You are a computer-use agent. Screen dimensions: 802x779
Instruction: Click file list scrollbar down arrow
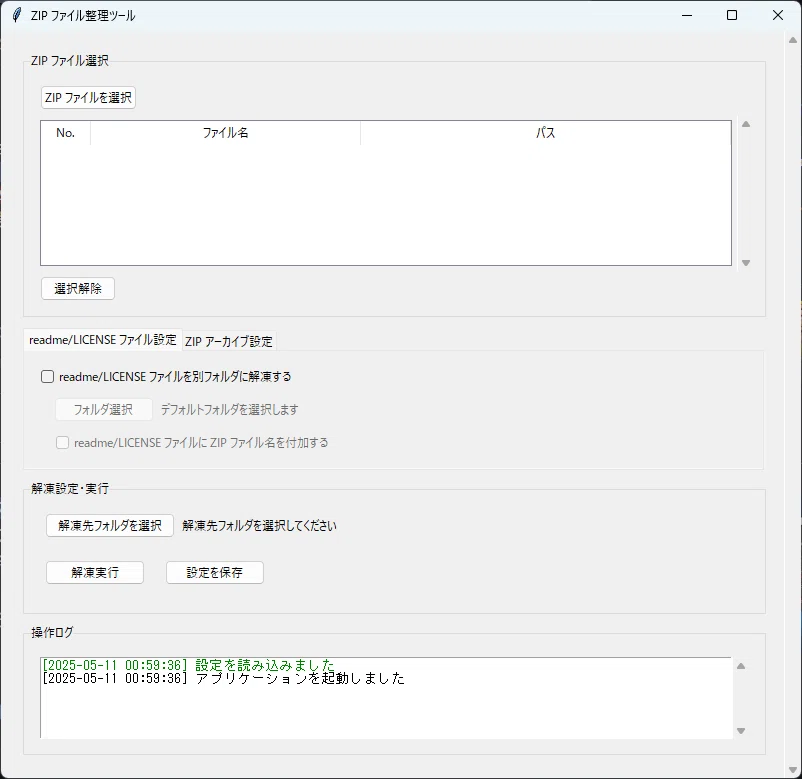coord(746,263)
